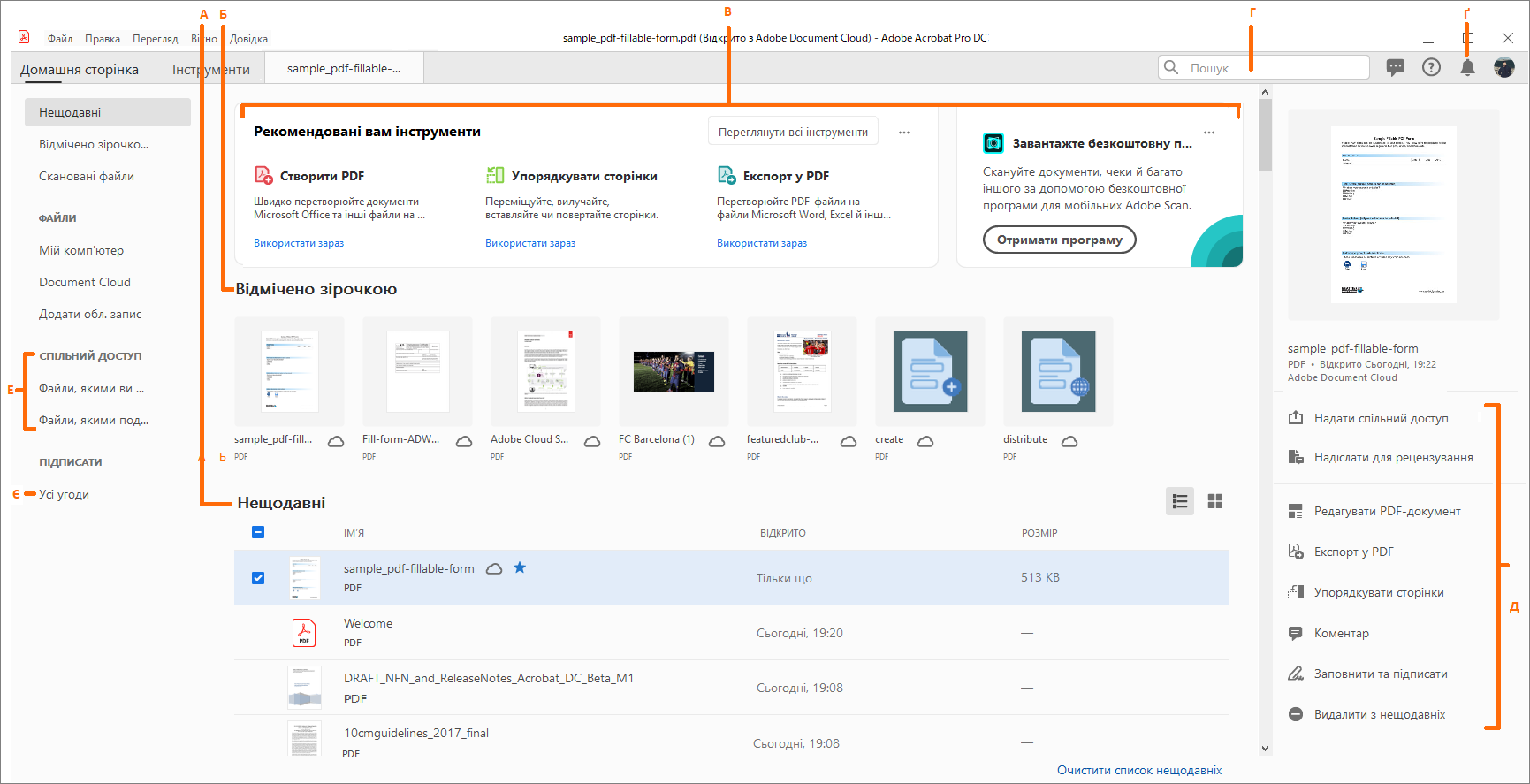
Task: Open options menu for Recommended Tools card
Action: [x=904, y=133]
